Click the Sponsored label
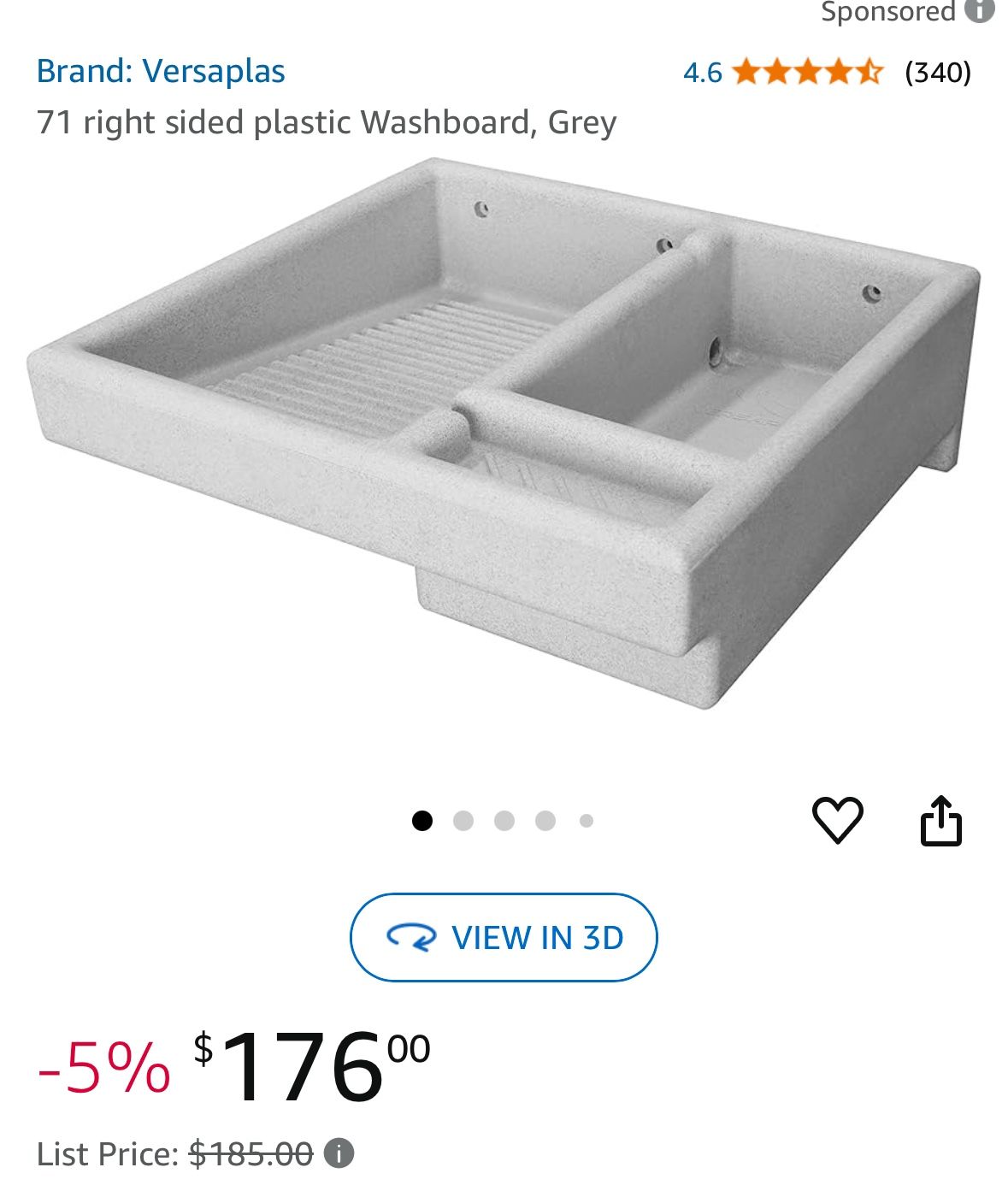 click(x=887, y=11)
